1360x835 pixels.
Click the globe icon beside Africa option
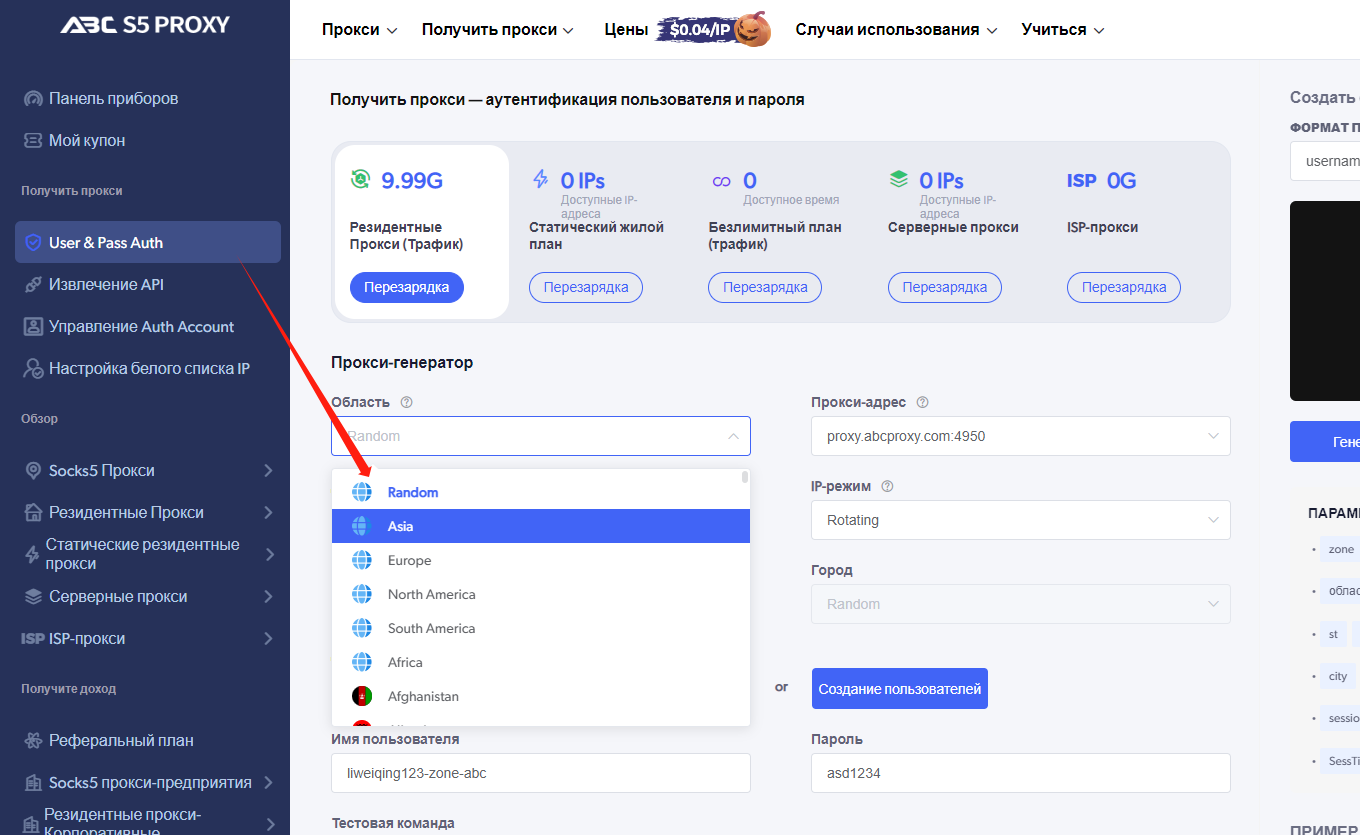coord(362,662)
